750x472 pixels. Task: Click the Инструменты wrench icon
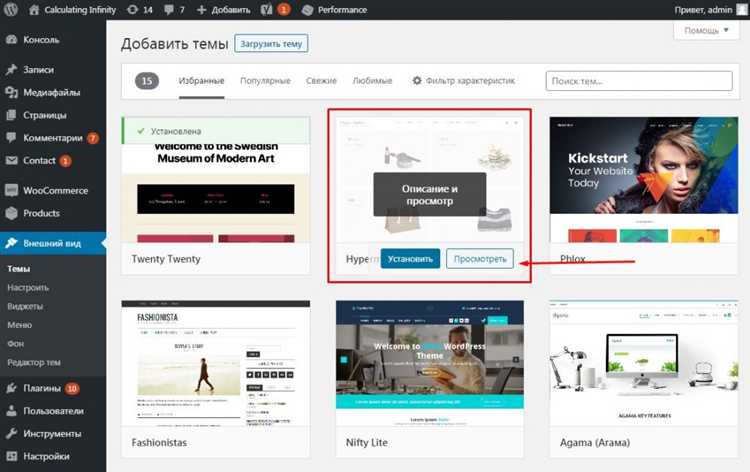pos(11,434)
